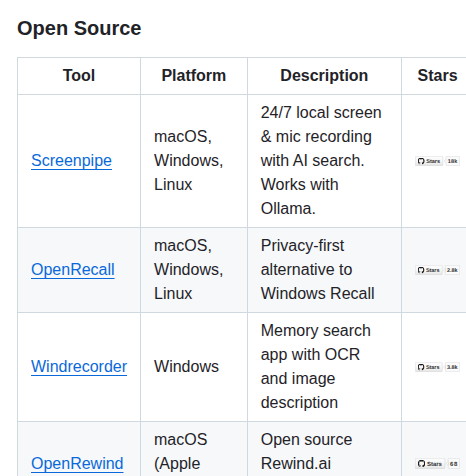The width and height of the screenshot is (466, 476).
Task: Click the Windows platform cell for Windrecorder
Action: tap(186, 367)
